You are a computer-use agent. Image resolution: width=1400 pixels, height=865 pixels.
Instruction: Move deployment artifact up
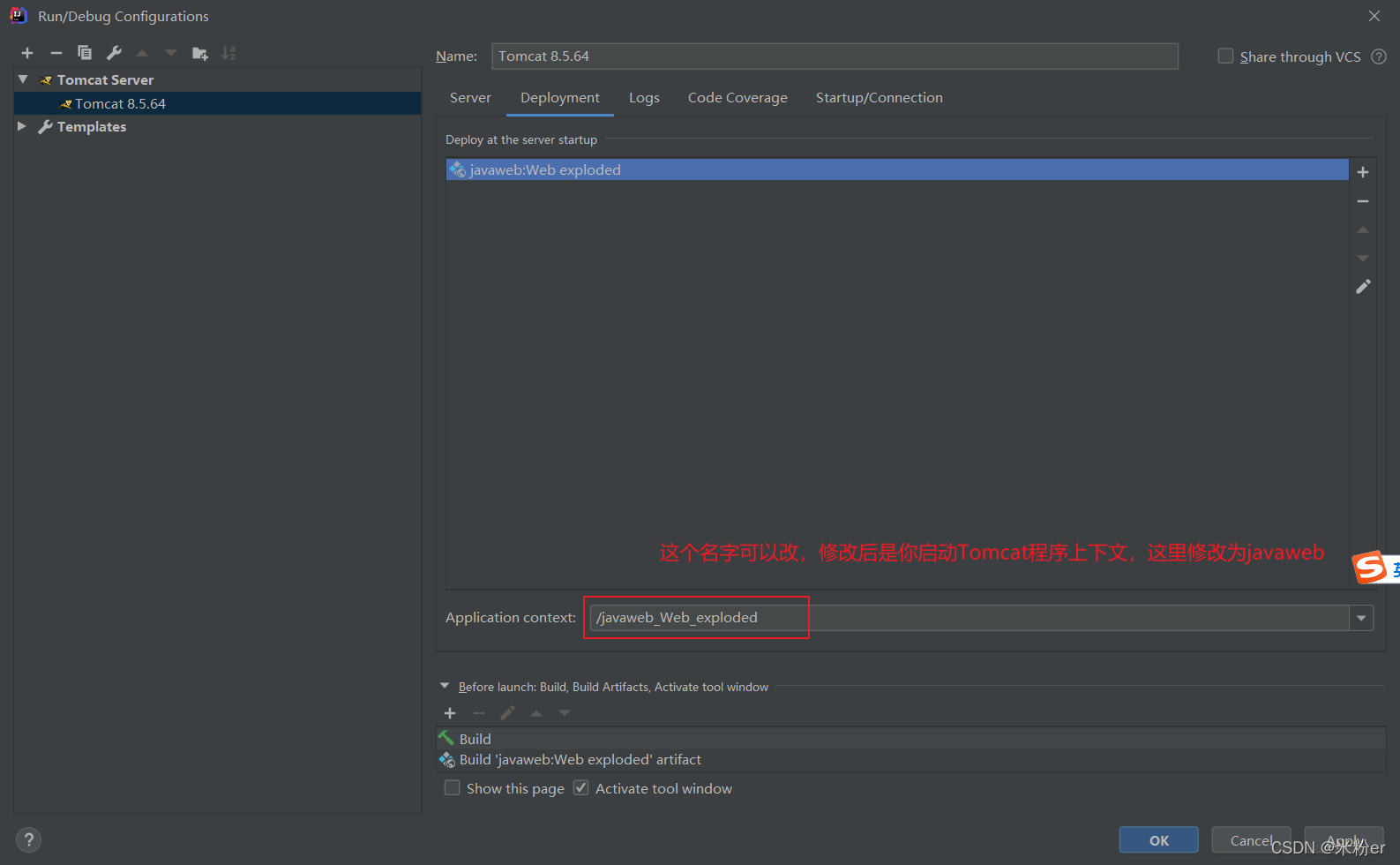point(1363,229)
